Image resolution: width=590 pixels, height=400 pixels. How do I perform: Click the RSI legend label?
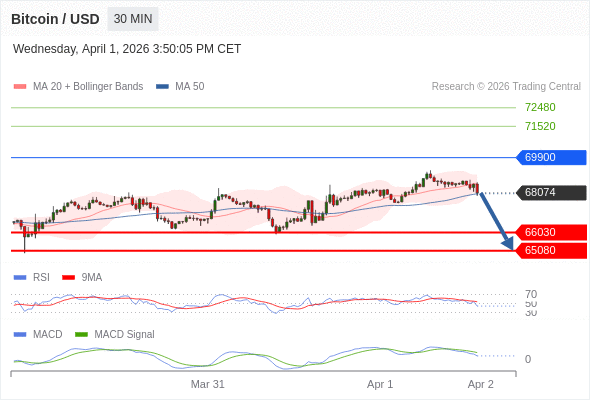pos(41,278)
